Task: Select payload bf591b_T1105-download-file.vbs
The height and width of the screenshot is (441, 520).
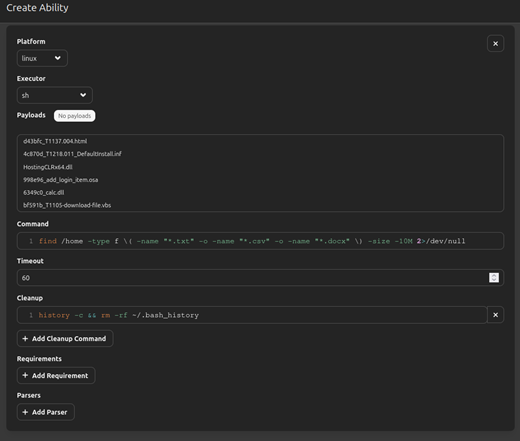Action: (x=67, y=205)
